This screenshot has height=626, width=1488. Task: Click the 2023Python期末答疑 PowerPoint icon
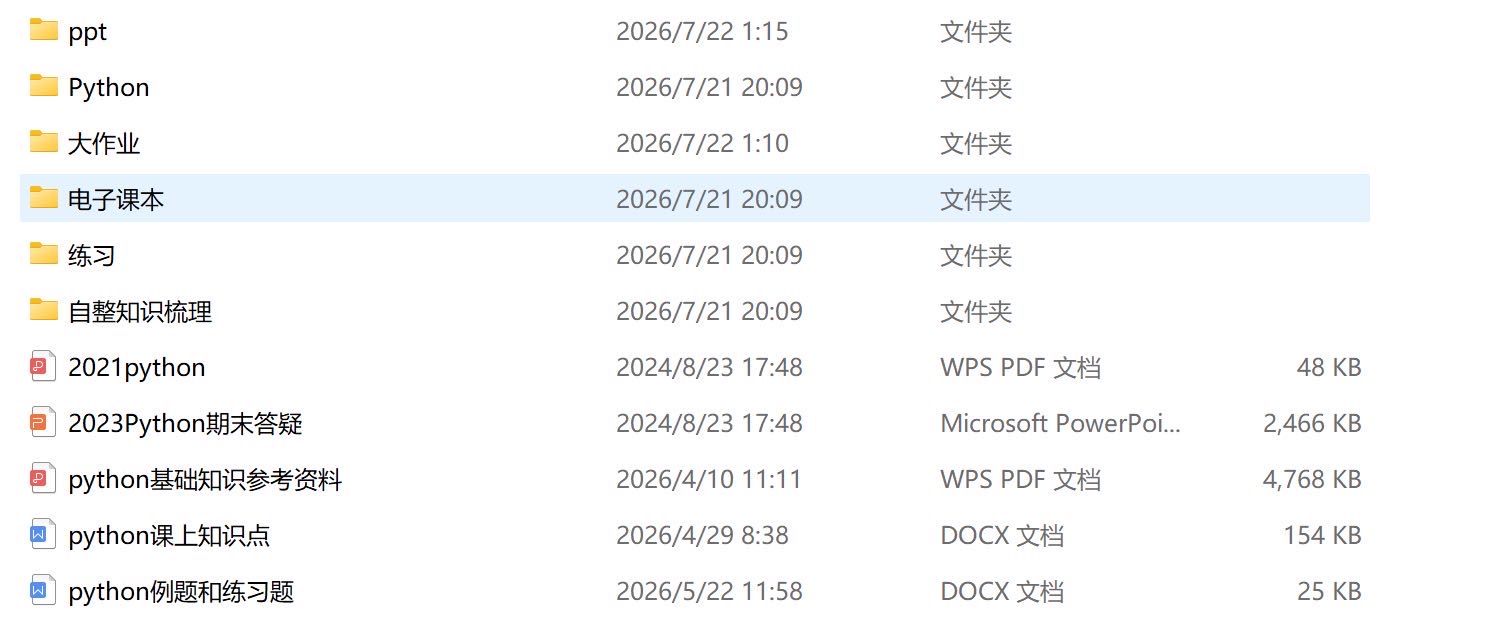[x=40, y=423]
